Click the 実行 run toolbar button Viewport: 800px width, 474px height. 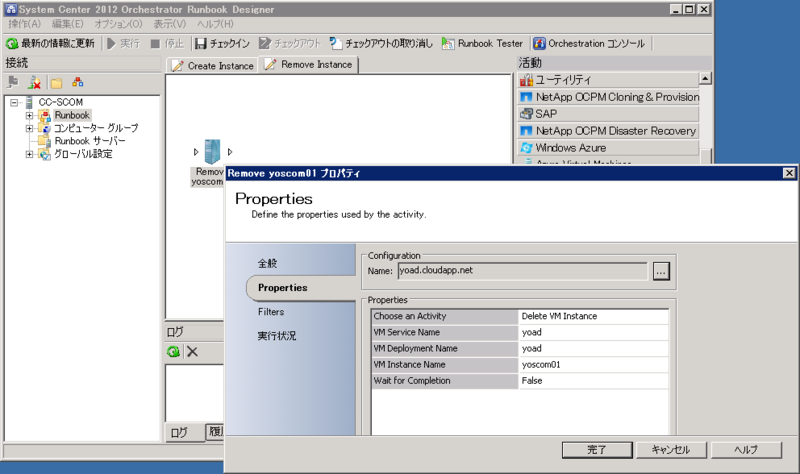(123, 44)
